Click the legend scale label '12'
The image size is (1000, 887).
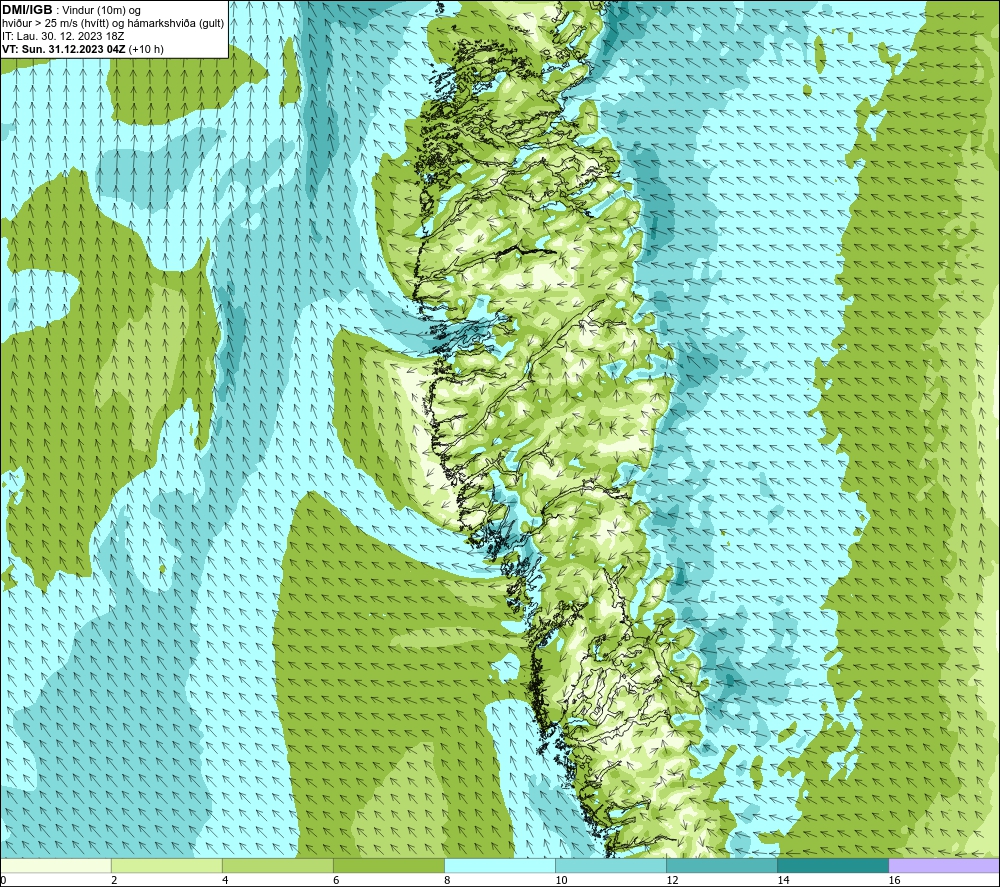click(672, 881)
